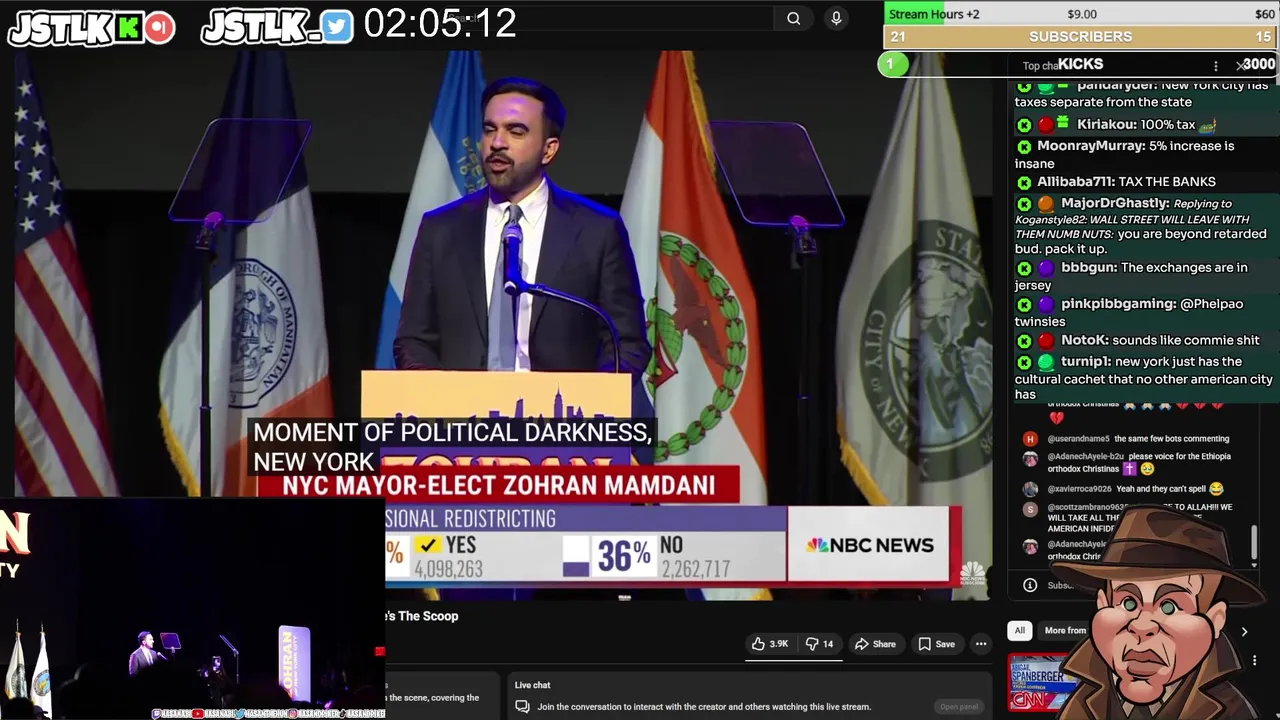The image size is (1280, 720).
Task: Click the green avatar beside turnip1
Action: coord(1046,362)
